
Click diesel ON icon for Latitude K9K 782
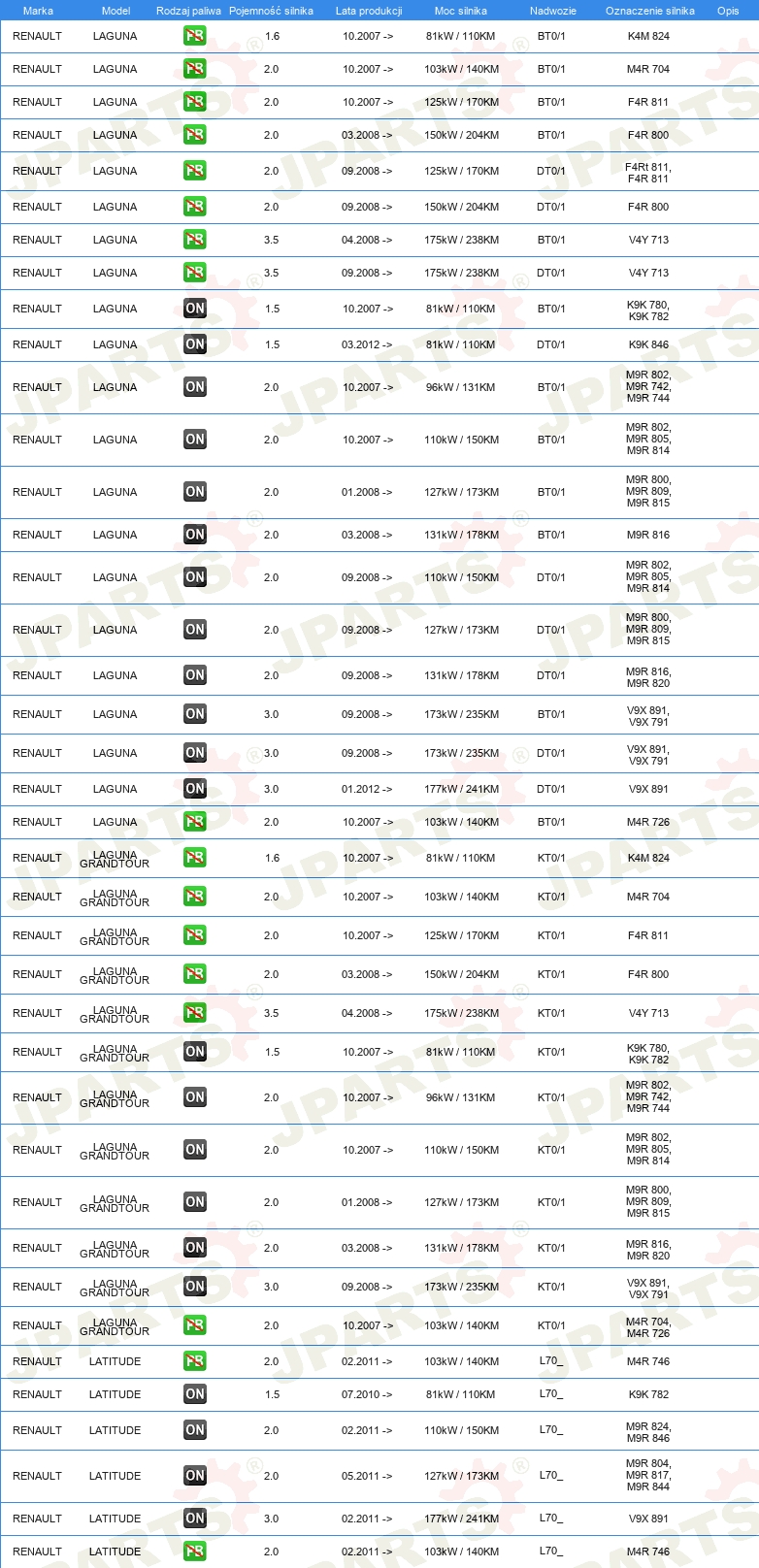195,1394
